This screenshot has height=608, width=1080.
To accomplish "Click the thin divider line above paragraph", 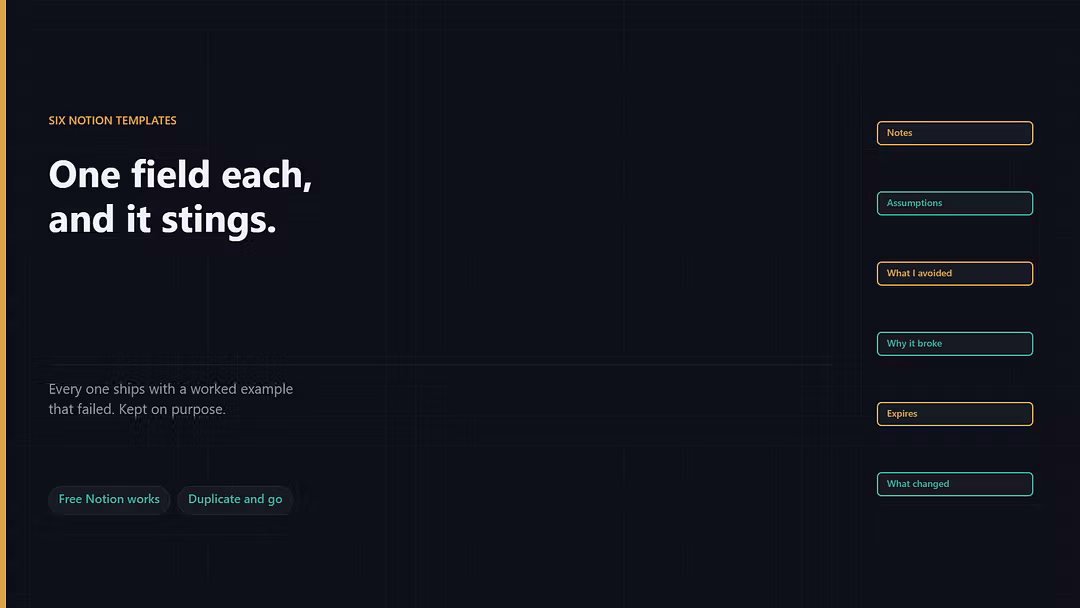I will click(x=440, y=364).
